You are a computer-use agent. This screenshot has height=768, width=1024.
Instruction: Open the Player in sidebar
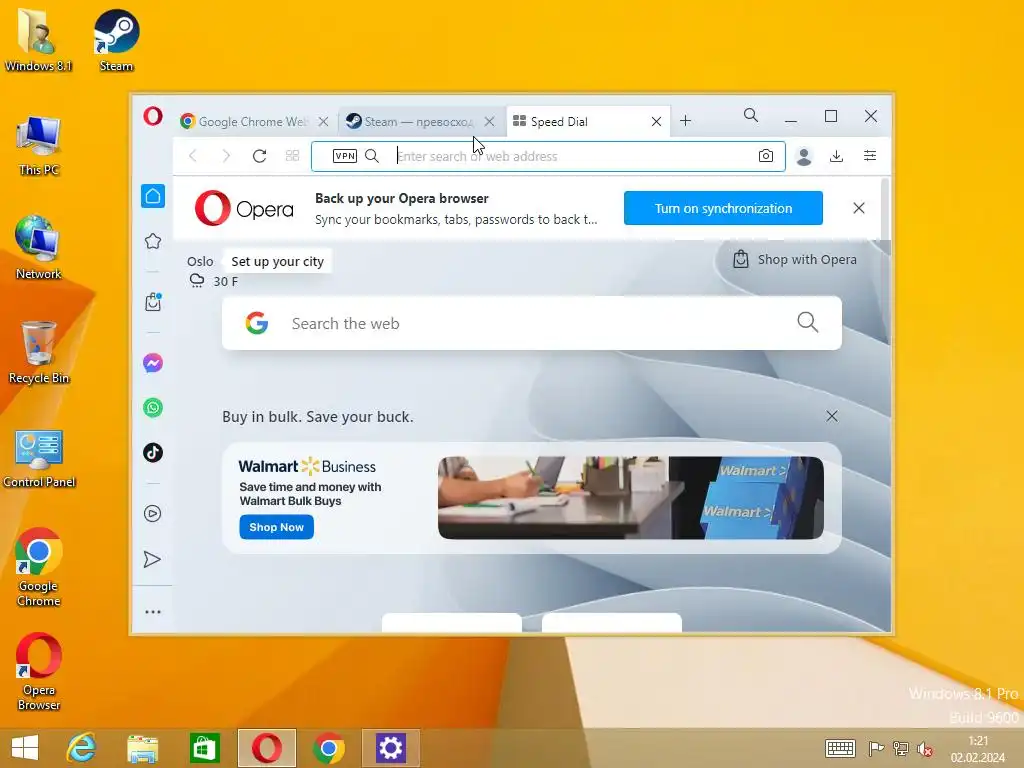pos(153,513)
